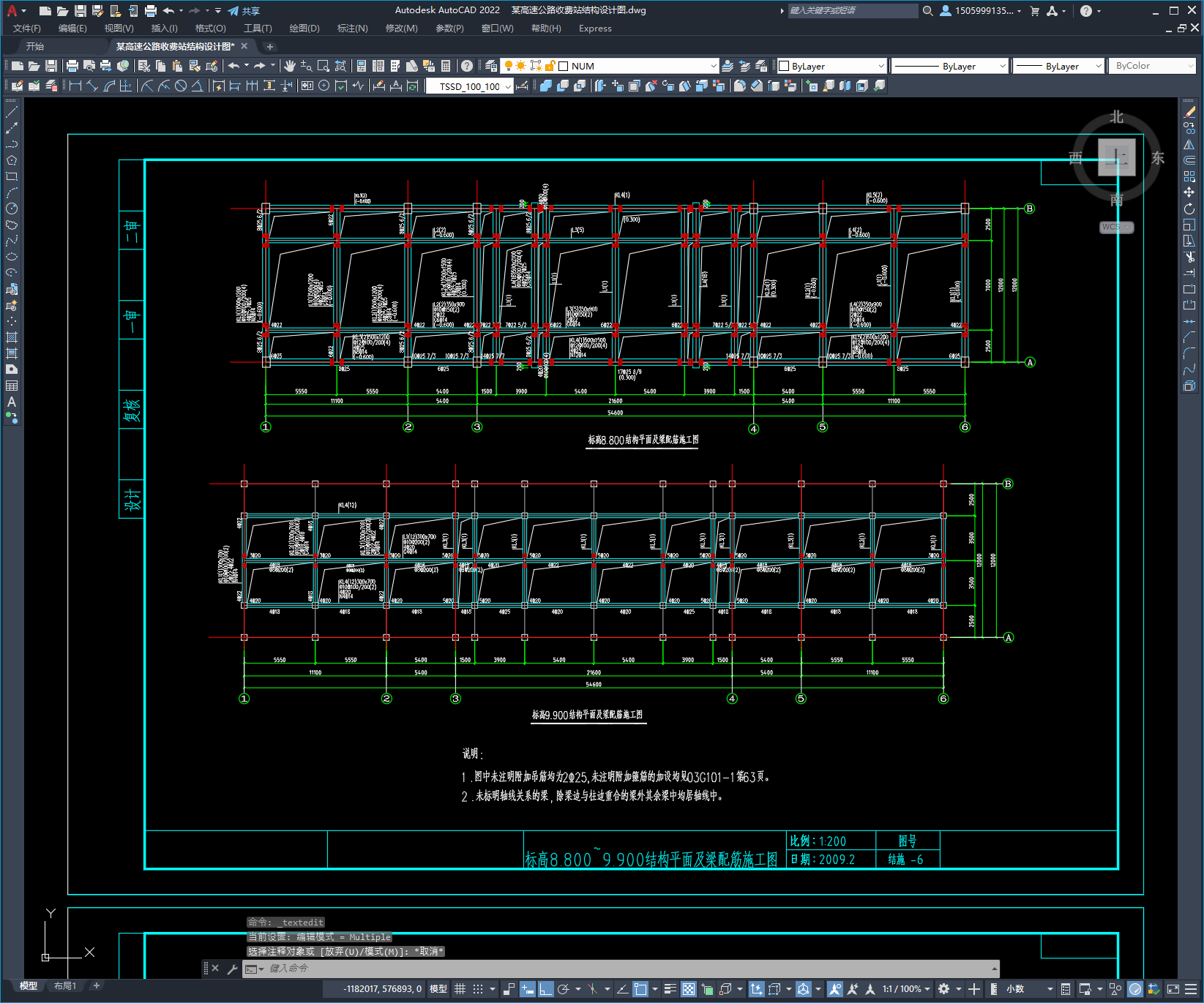Open the Express menu
This screenshot has height=1003, width=1204.
pyautogui.click(x=595, y=29)
